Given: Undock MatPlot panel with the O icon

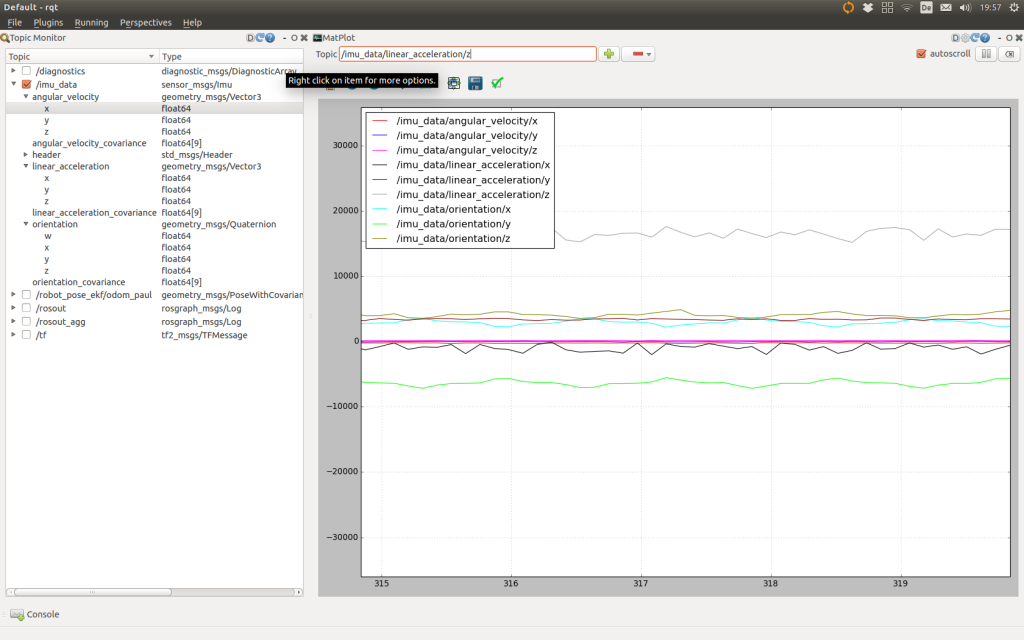Looking at the screenshot, I should point(1009,38).
